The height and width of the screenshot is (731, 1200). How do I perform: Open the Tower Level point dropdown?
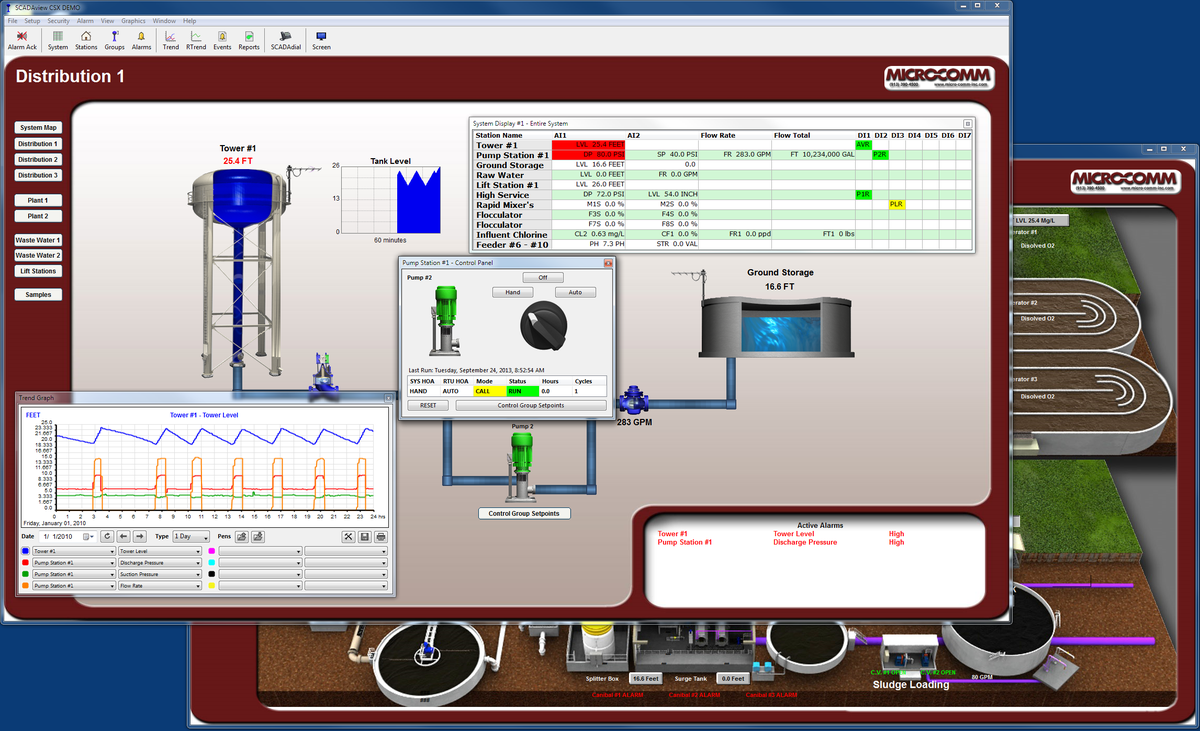[160, 551]
